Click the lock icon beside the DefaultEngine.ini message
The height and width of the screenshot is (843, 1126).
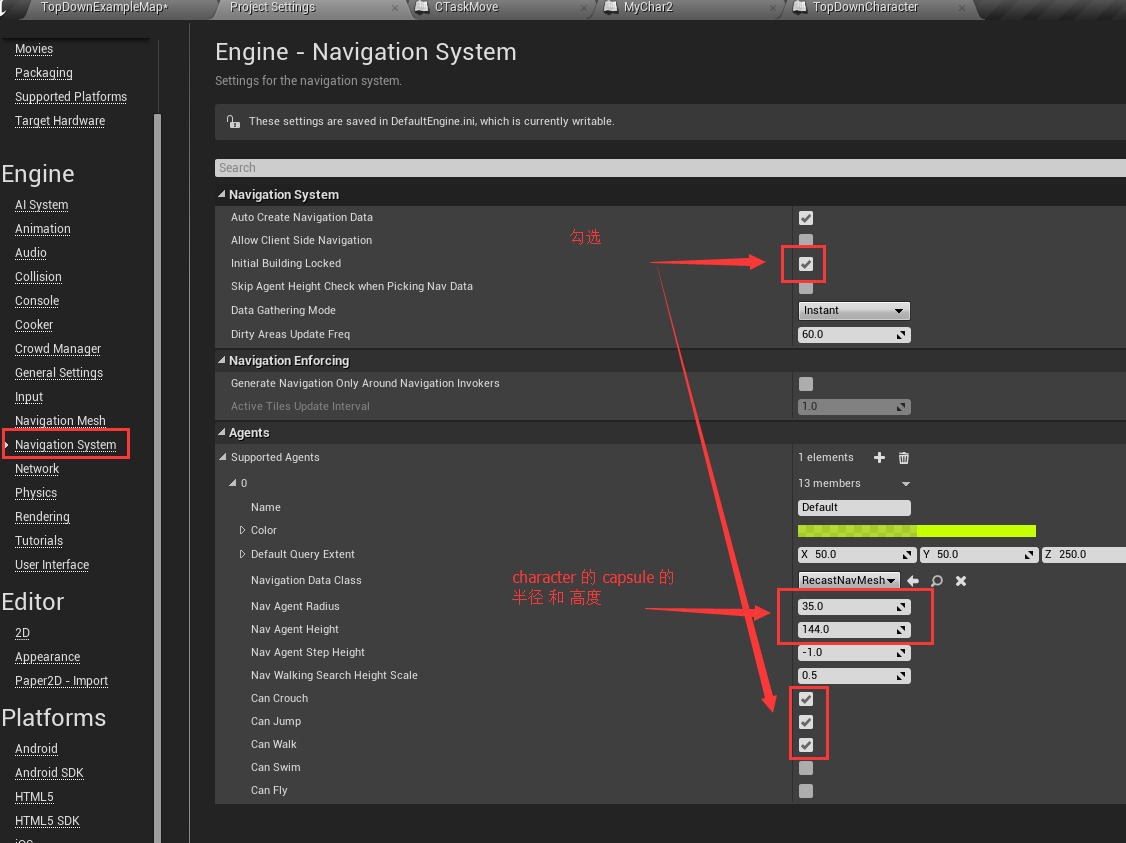point(233,121)
